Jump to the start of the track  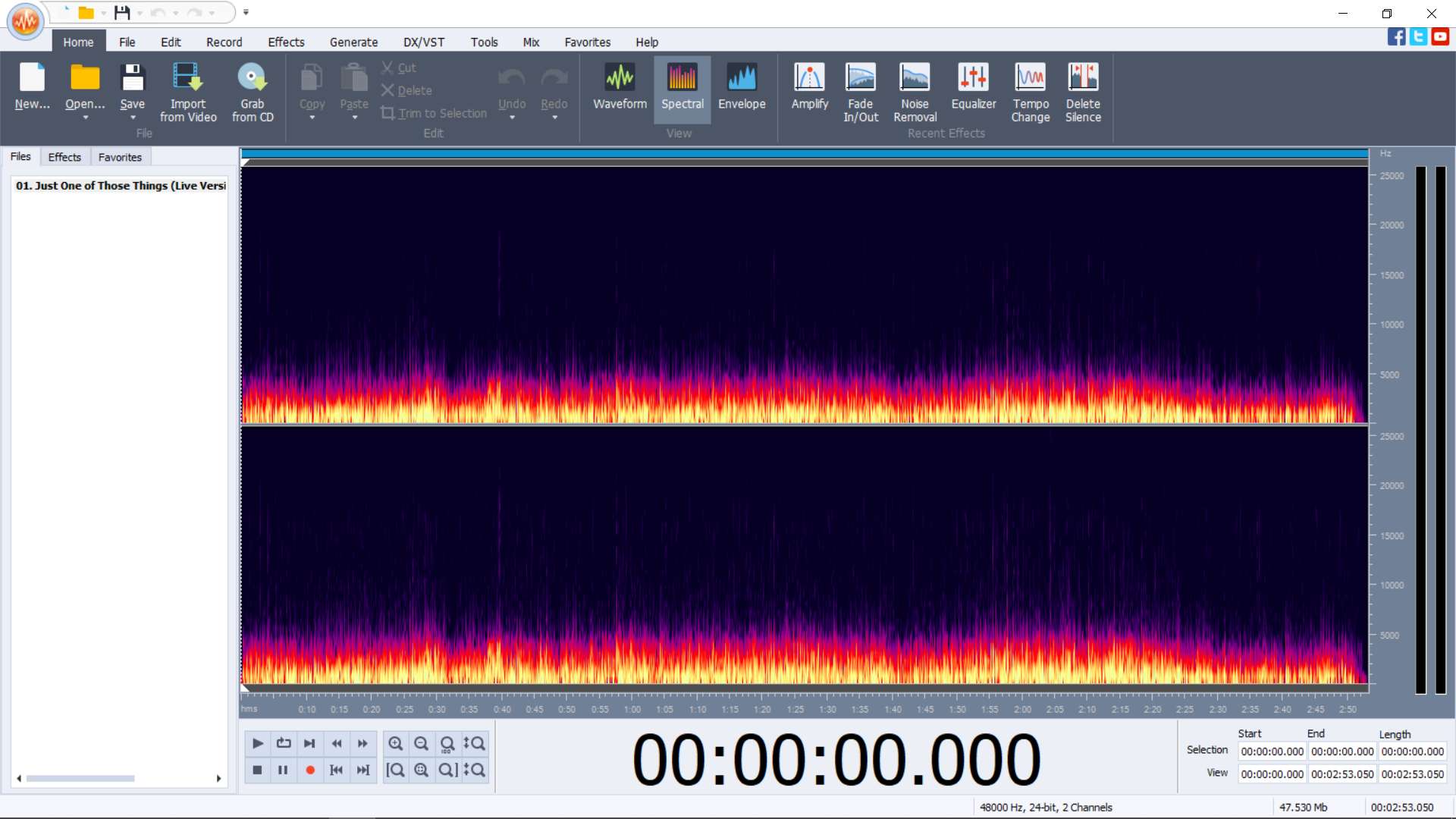pyautogui.click(x=337, y=770)
